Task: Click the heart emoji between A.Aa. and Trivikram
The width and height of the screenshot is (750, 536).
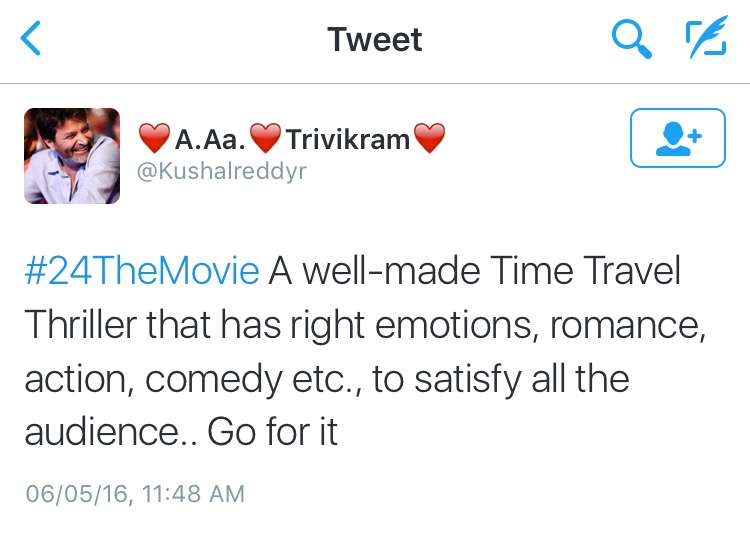Action: point(267,138)
